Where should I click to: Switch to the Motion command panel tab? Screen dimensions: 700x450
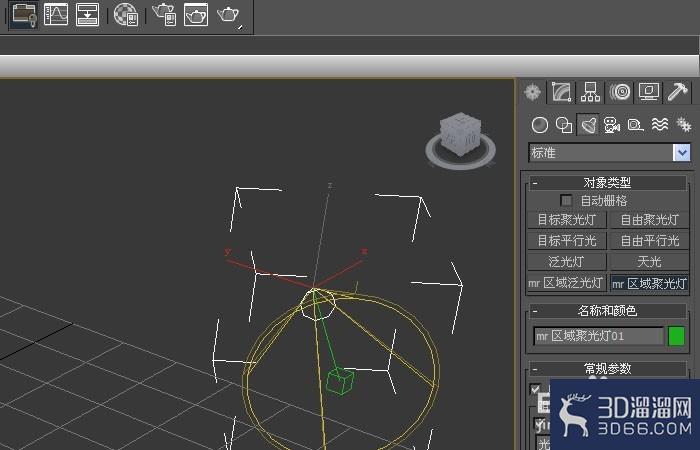[x=620, y=92]
